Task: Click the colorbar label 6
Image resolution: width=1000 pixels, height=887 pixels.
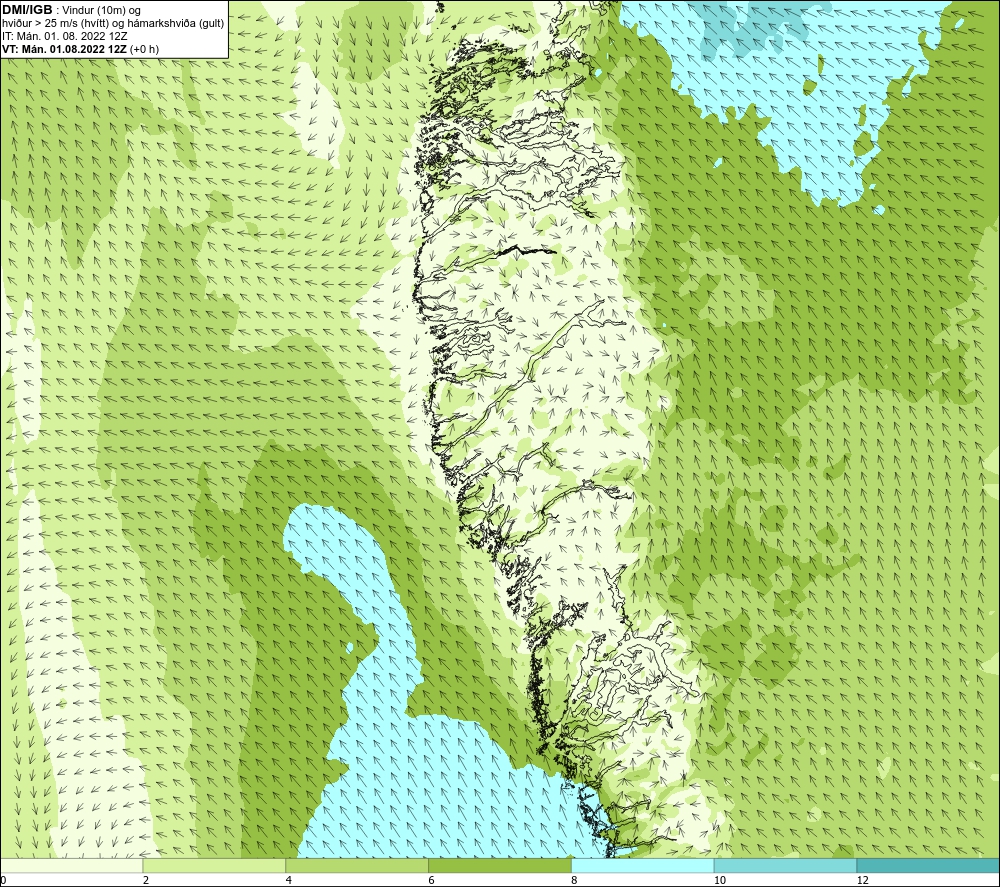Action: [x=432, y=880]
